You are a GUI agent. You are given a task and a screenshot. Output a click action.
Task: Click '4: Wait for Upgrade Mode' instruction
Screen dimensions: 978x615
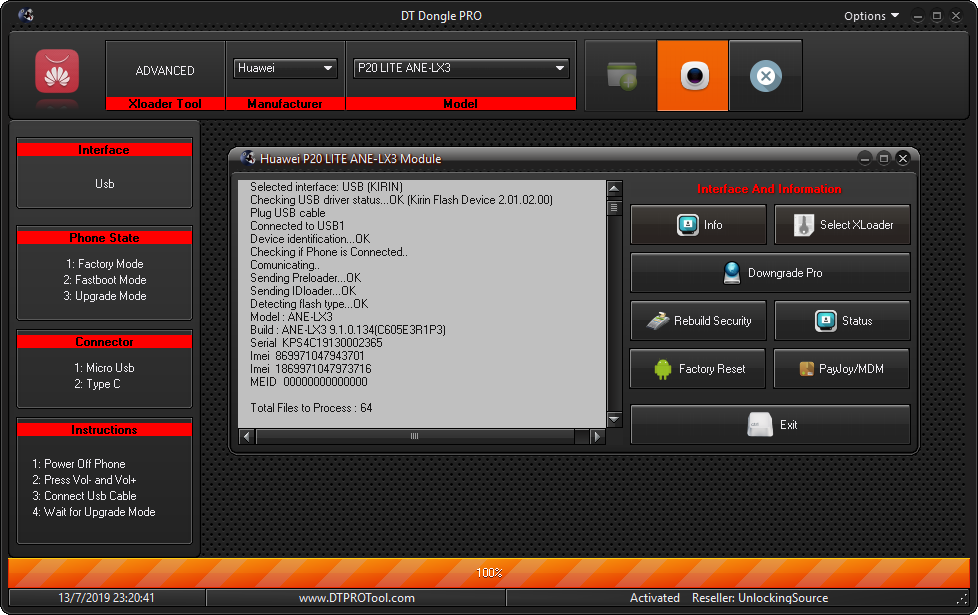click(94, 511)
